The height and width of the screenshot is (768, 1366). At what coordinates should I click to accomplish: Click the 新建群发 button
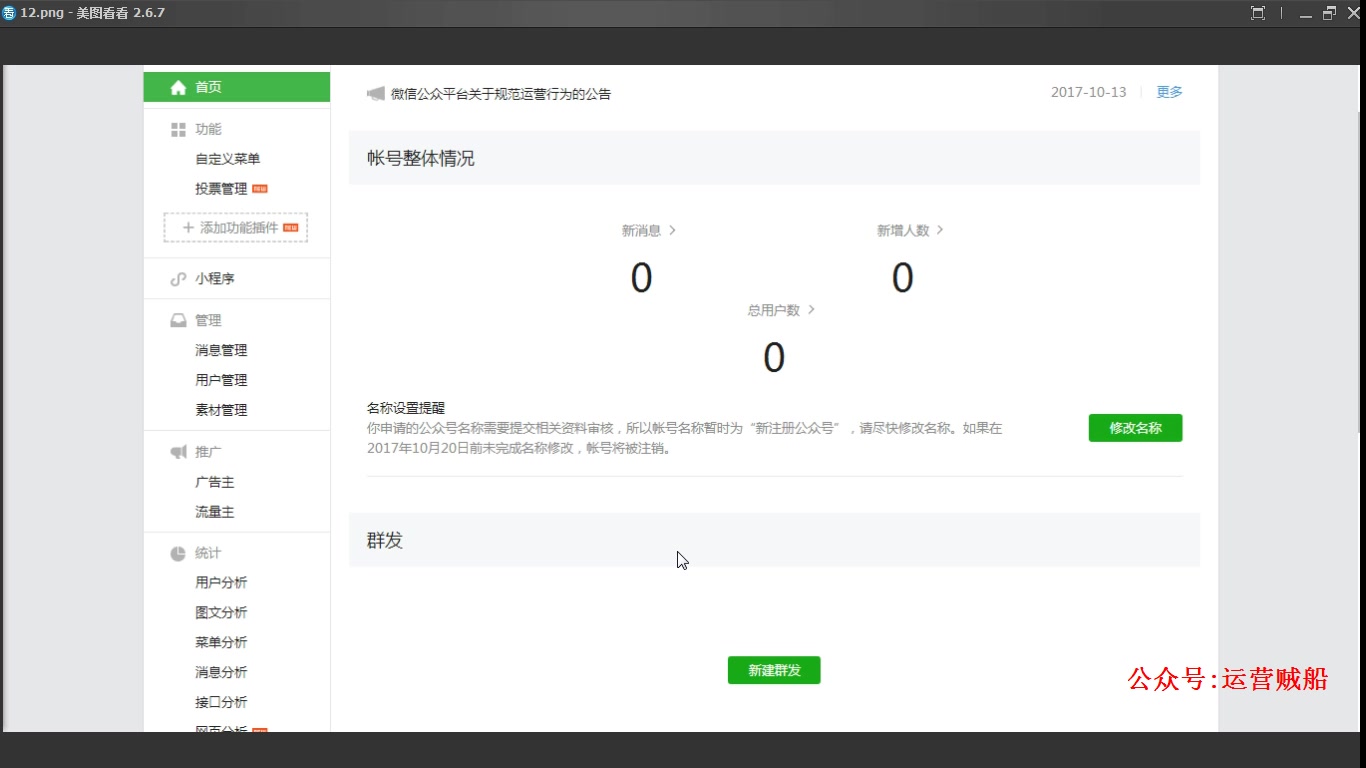point(774,670)
